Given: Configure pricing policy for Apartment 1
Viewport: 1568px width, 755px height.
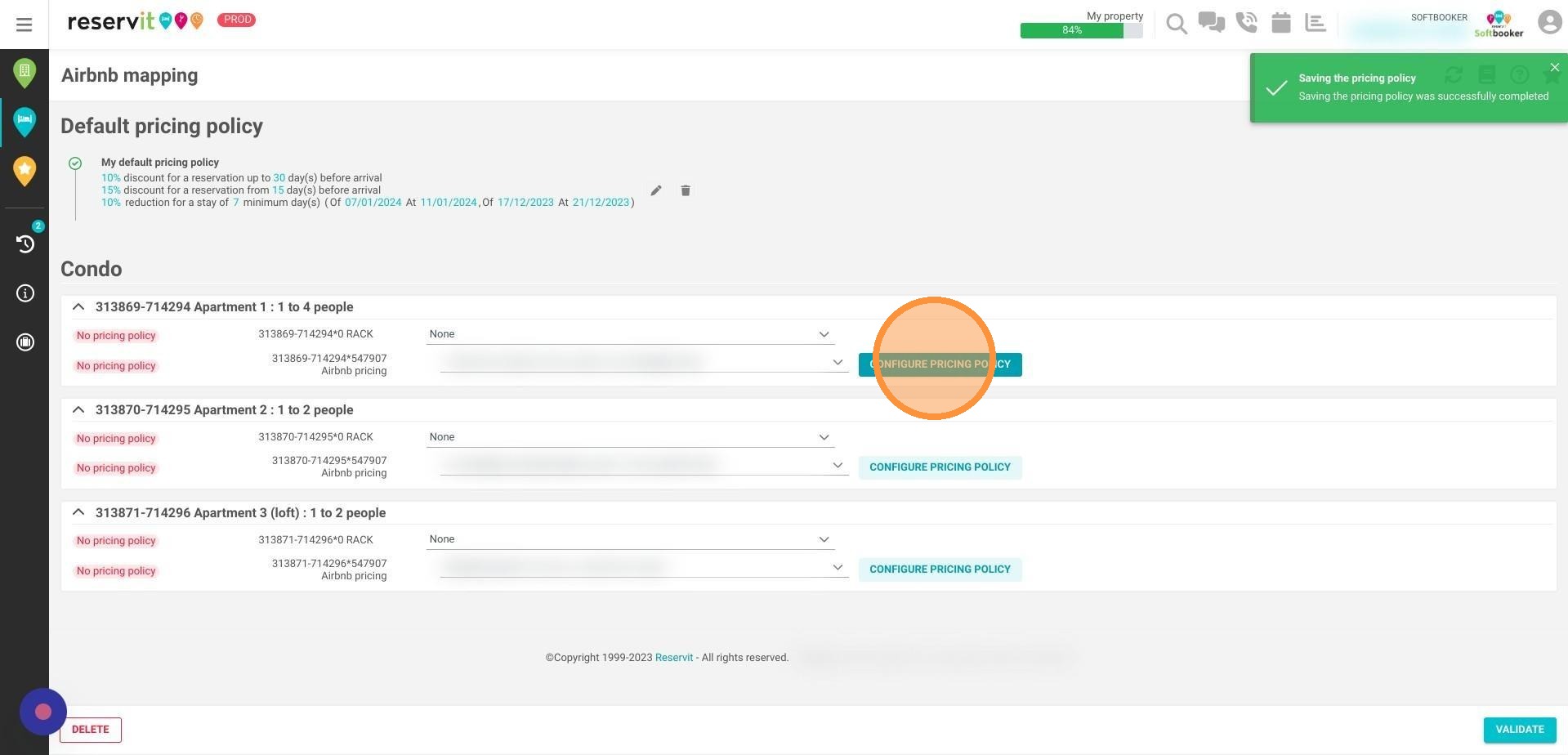Looking at the screenshot, I should coord(940,364).
